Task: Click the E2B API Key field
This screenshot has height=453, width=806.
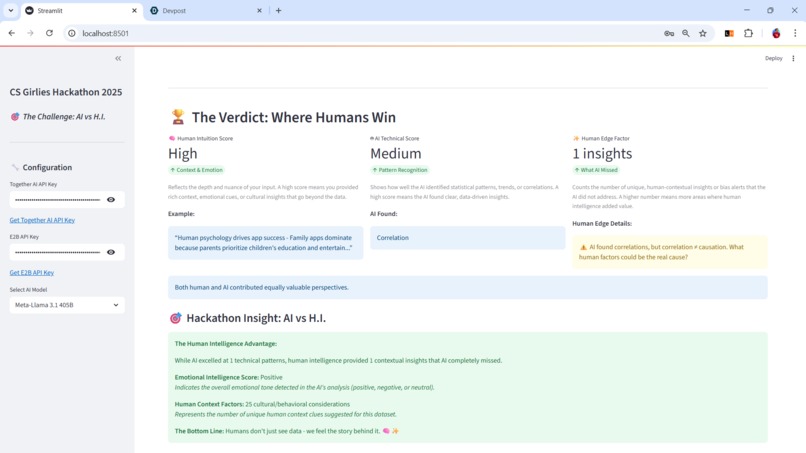Action: 58,252
